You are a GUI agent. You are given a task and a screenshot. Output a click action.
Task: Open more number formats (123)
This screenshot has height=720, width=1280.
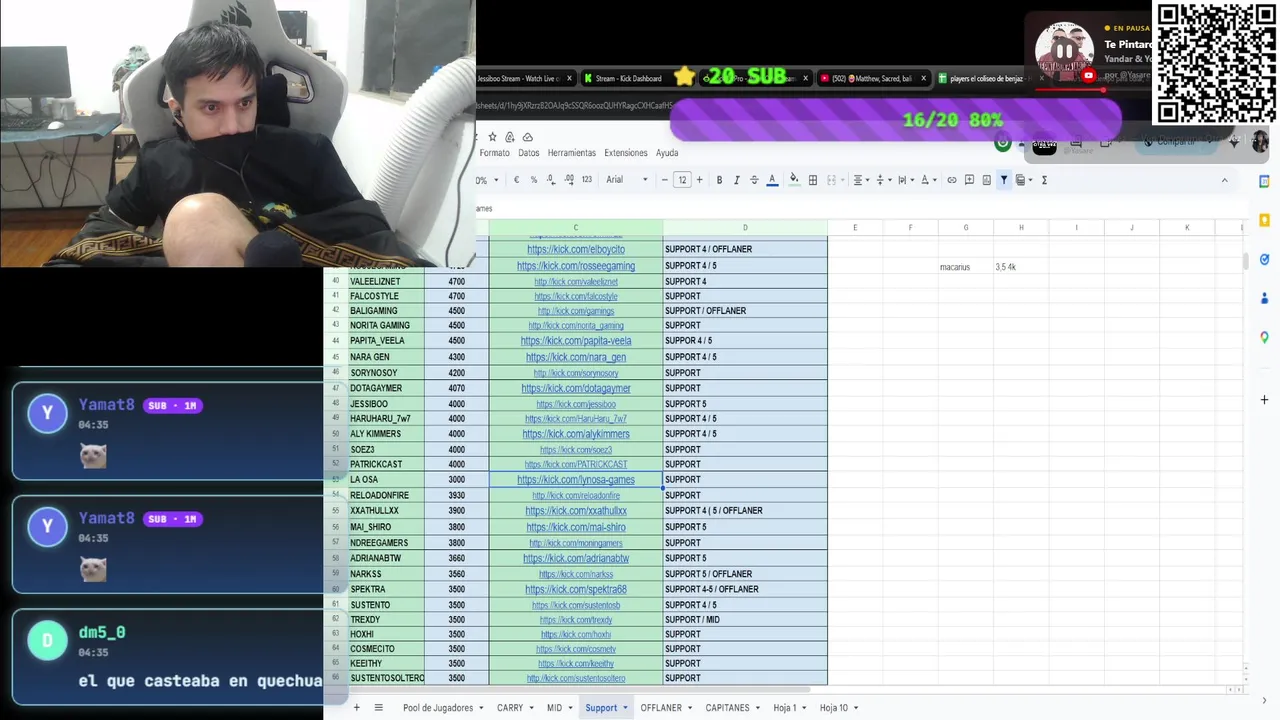point(586,180)
